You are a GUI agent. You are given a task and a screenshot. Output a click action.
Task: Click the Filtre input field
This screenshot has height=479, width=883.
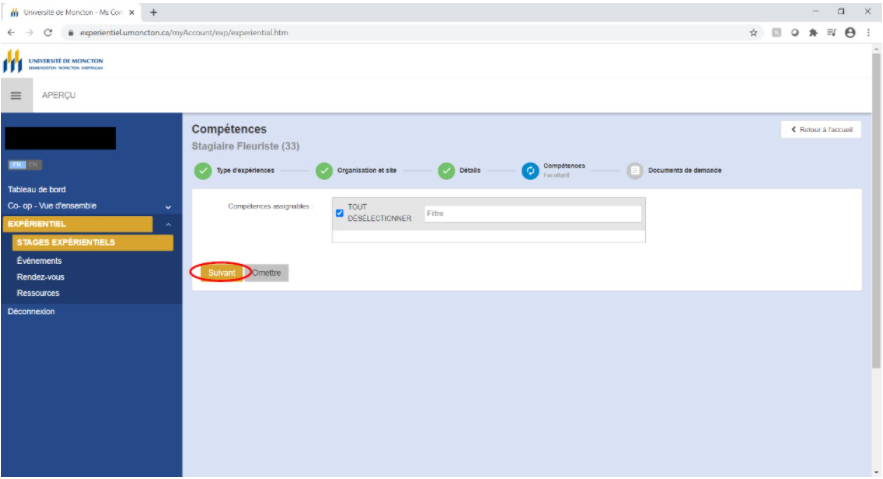[x=533, y=214]
